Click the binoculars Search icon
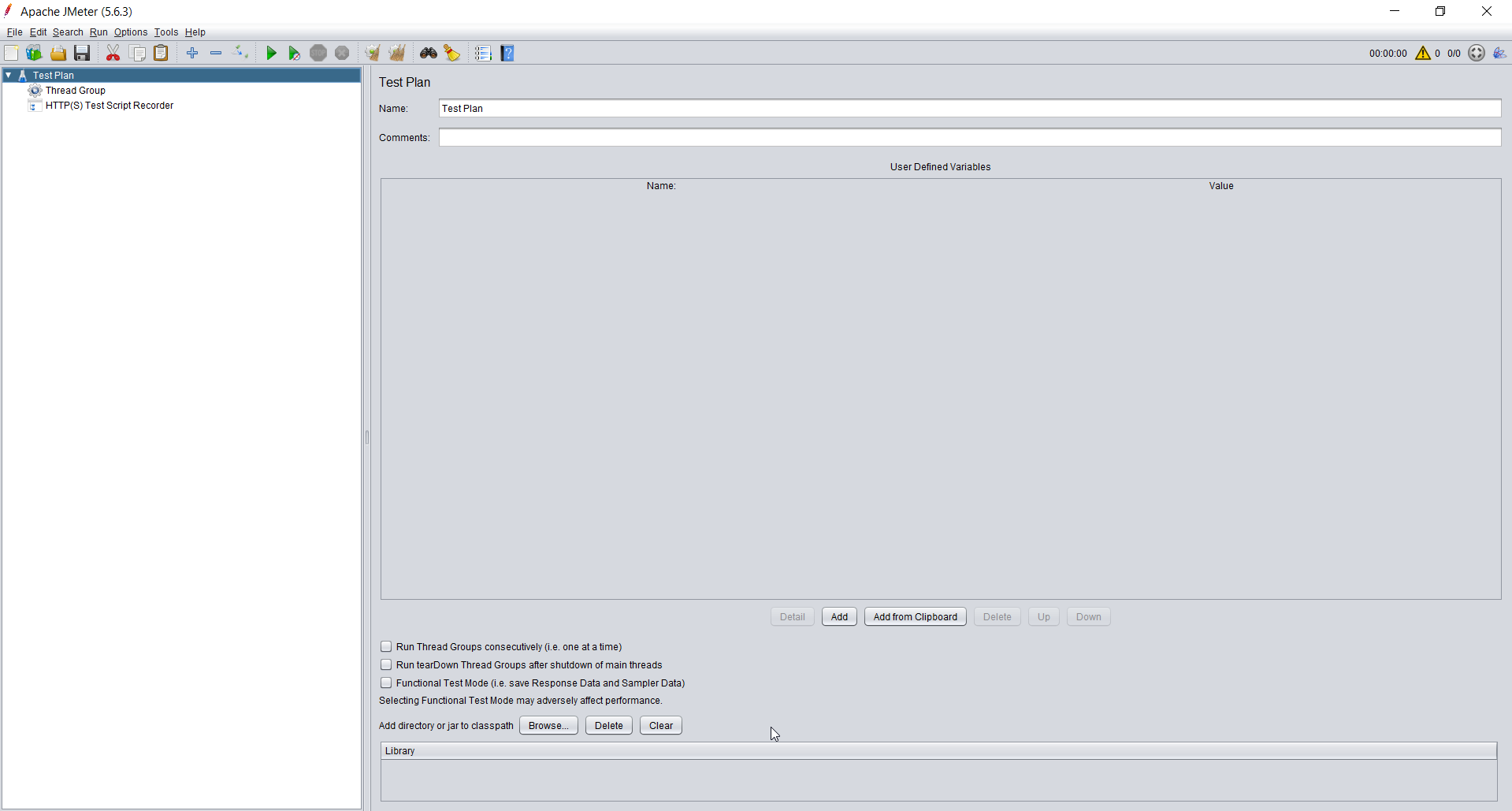1512x811 pixels. click(x=428, y=54)
